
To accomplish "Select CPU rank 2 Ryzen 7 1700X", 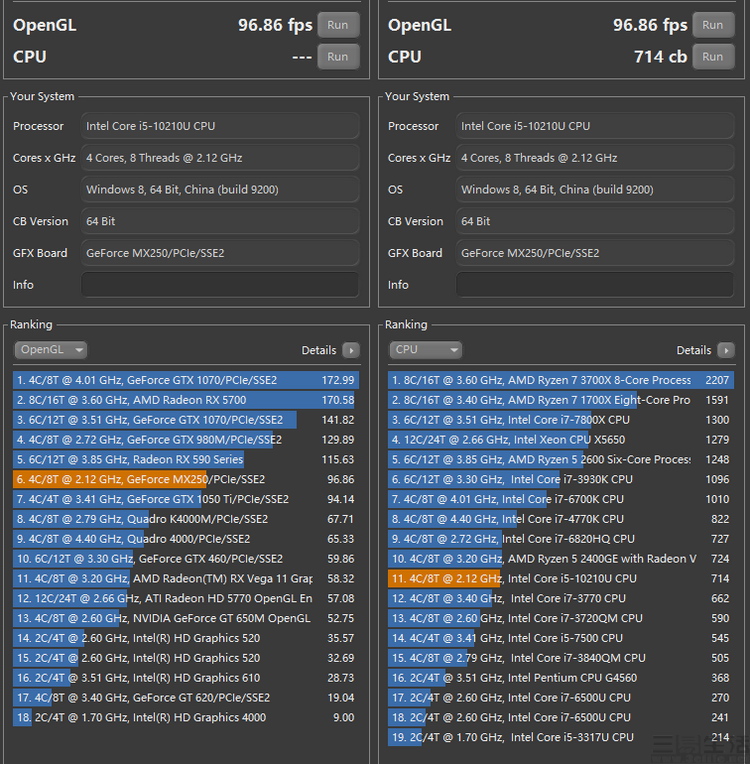I will coord(561,400).
